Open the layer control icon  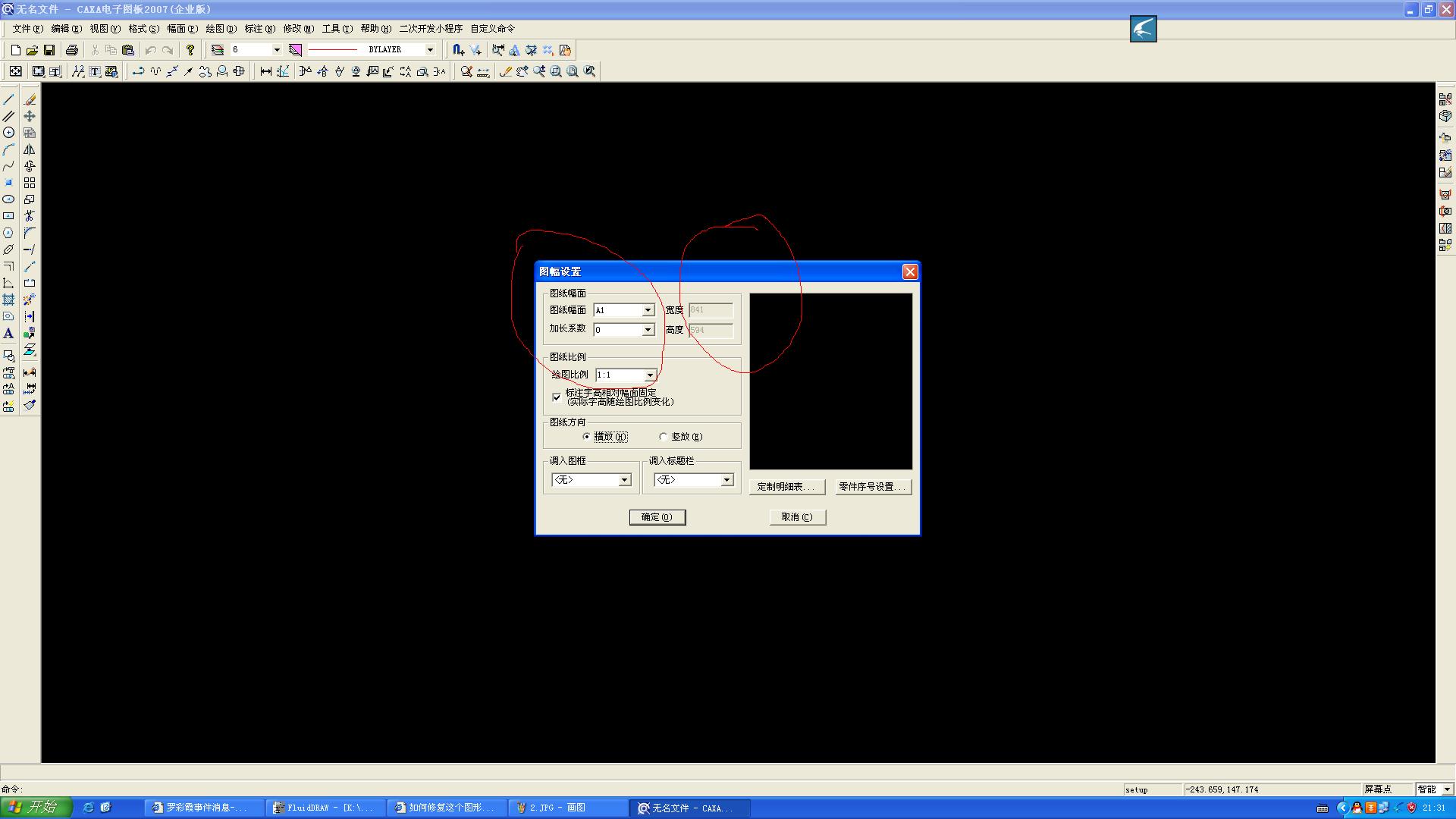click(218, 50)
